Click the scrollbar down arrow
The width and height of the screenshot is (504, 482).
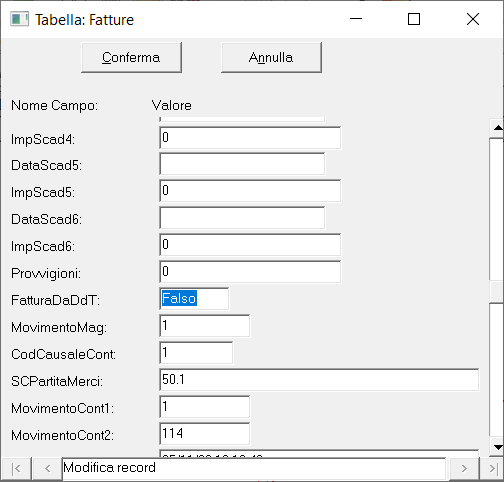pyautogui.click(x=498, y=447)
